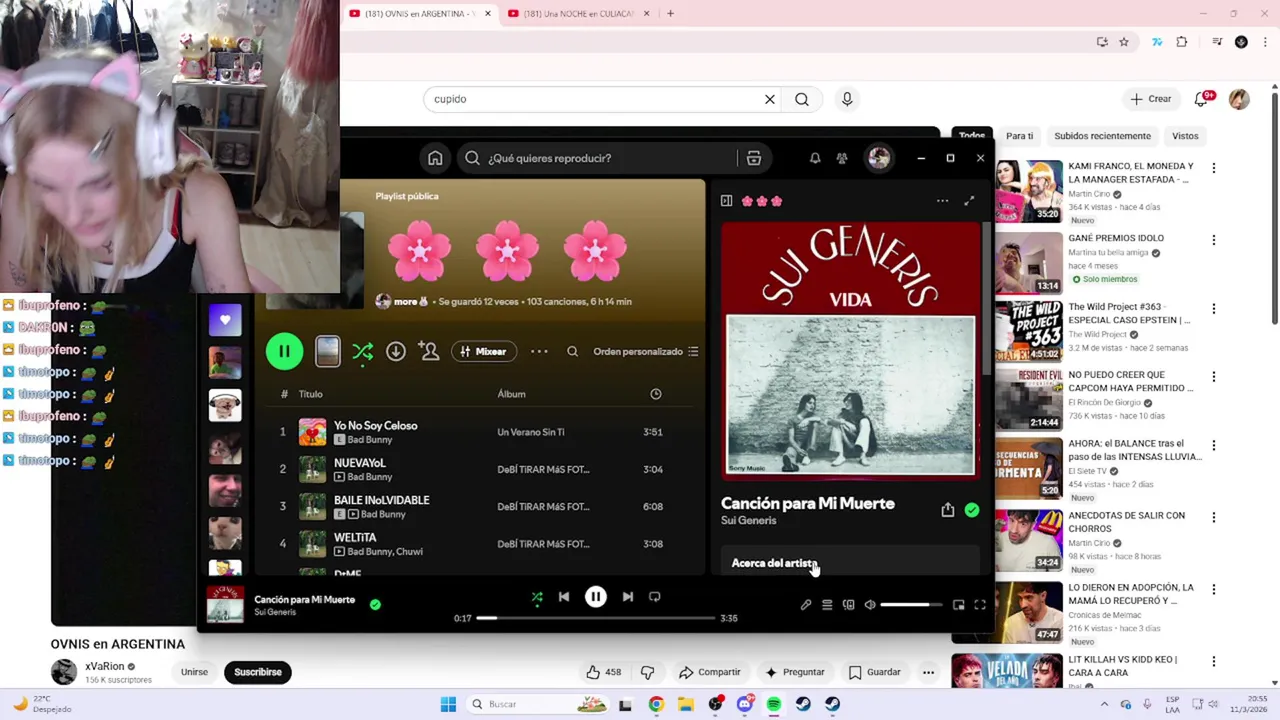Open Sui Generis artist link in side panel
Viewport: 1280px width, 720px height.
pyautogui.click(x=748, y=521)
